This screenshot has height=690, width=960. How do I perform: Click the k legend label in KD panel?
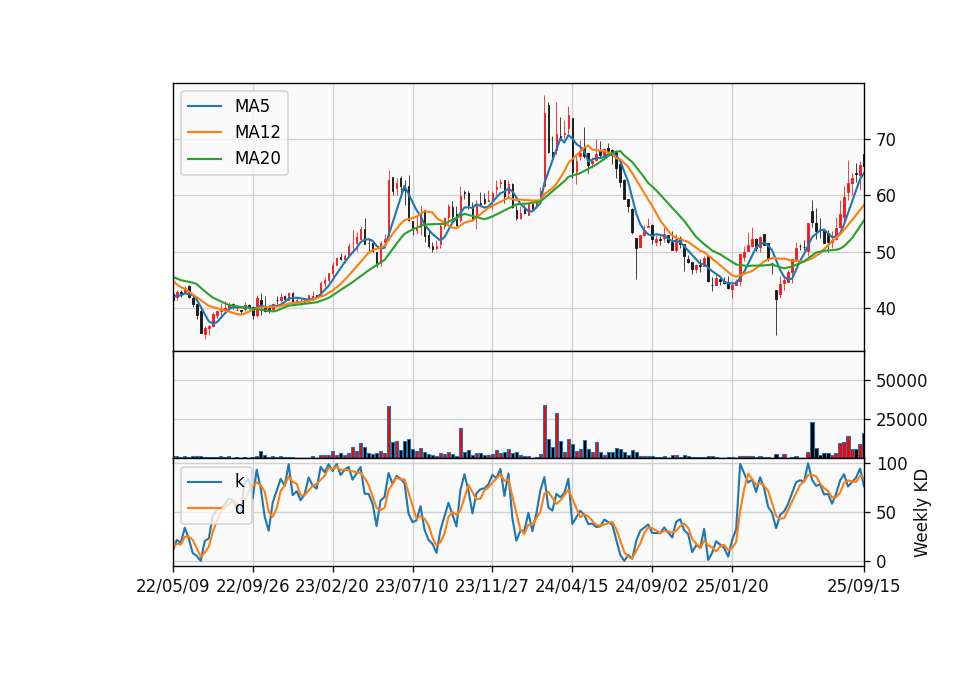[239, 481]
